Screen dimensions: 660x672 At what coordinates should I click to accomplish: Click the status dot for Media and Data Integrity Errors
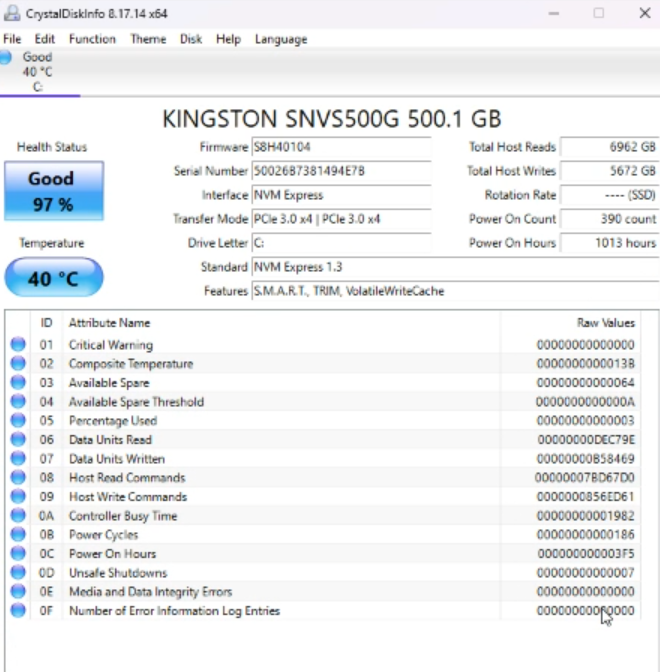tap(18, 591)
